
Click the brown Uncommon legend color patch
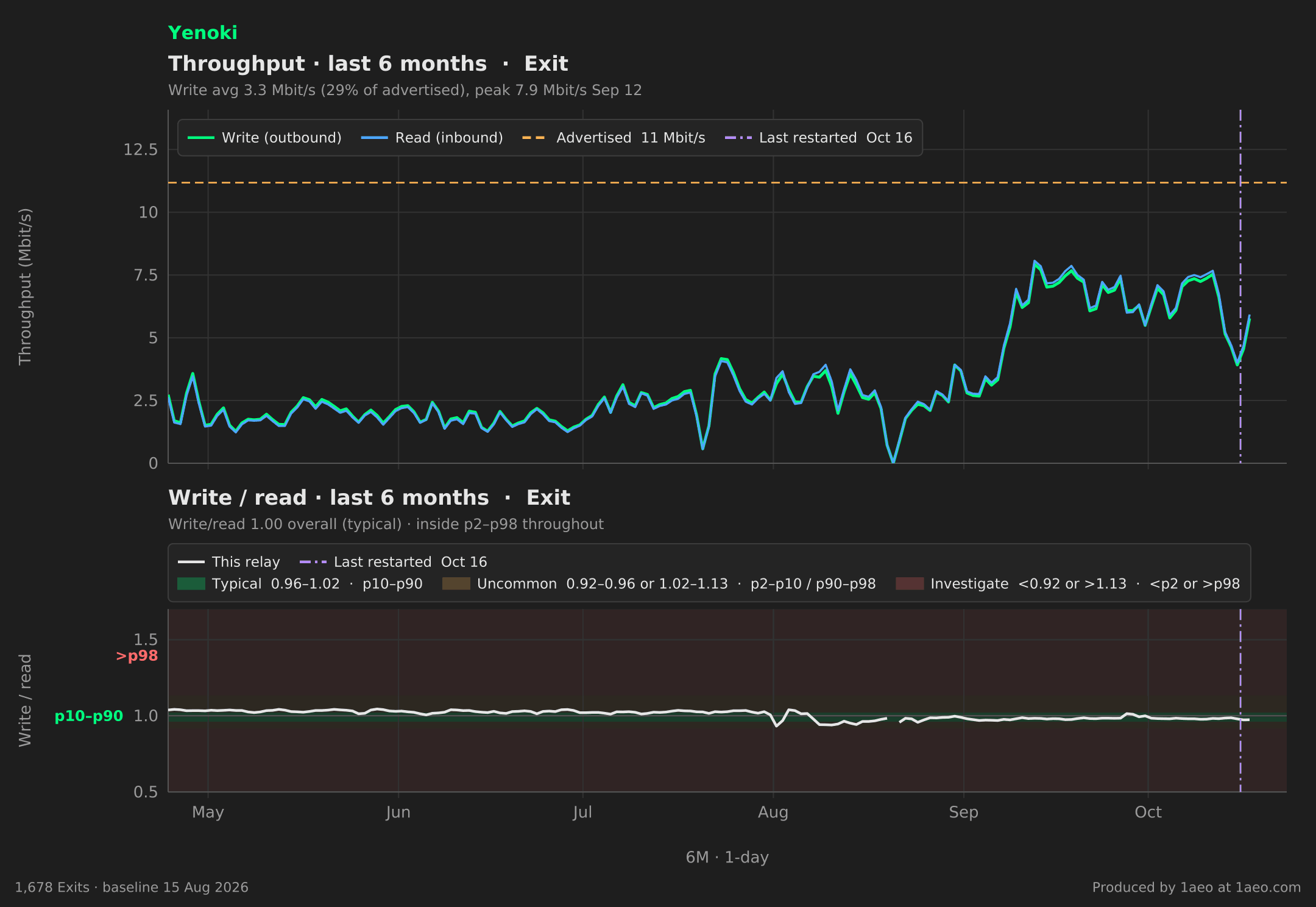[x=456, y=584]
